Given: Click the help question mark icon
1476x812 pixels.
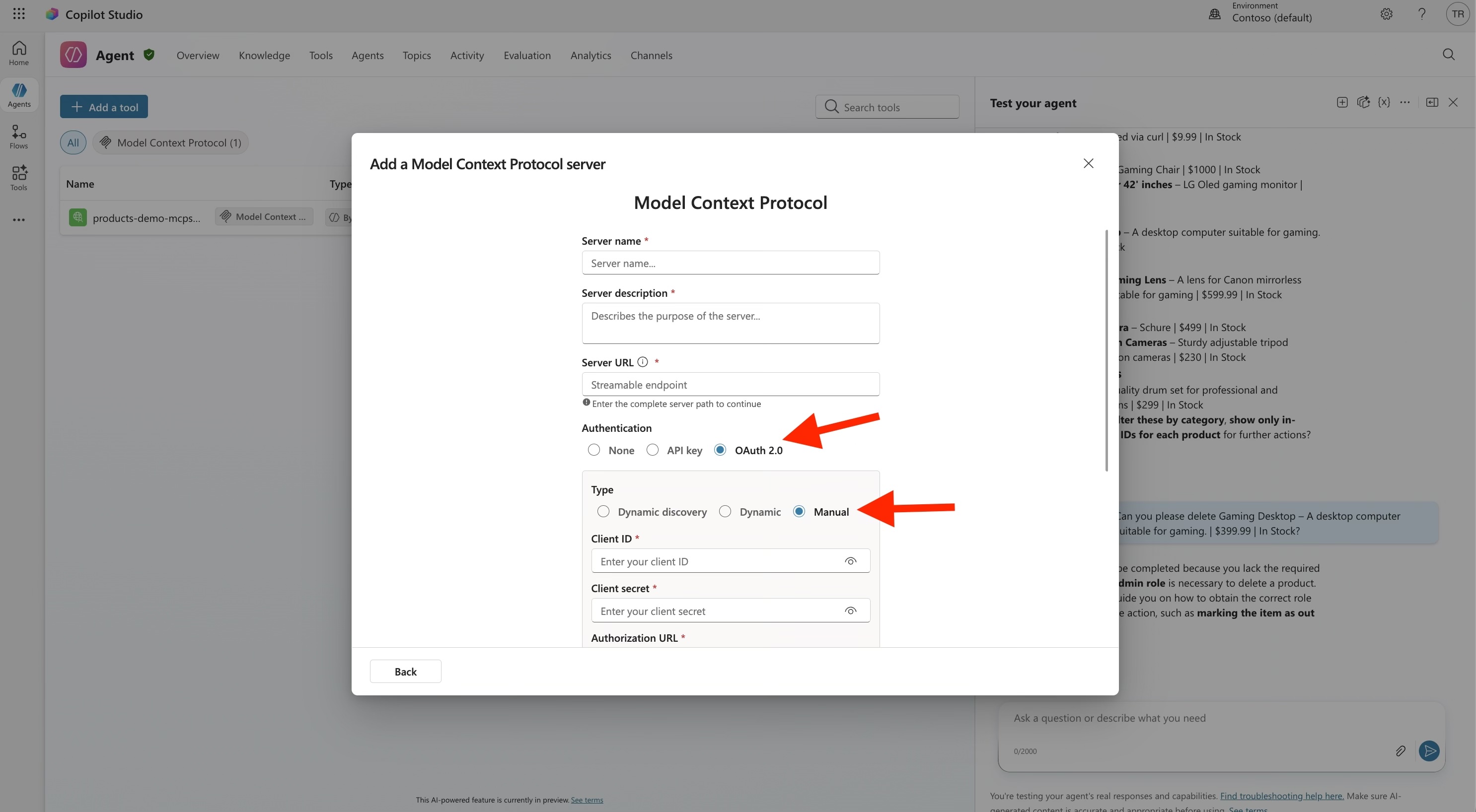Looking at the screenshot, I should (x=1421, y=14).
